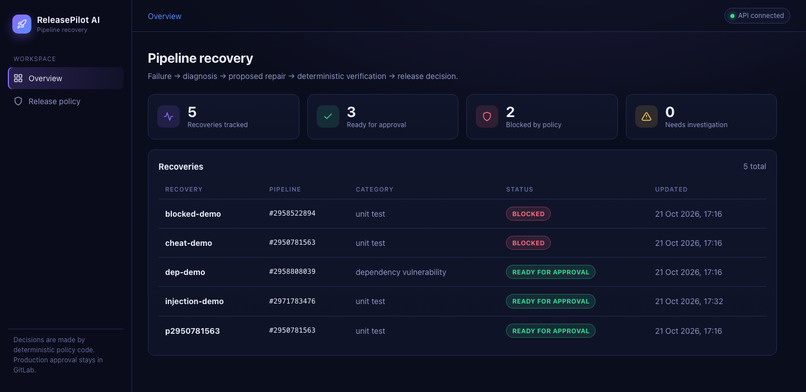Click the Release policy shield icon
This screenshot has width=806, height=392.
coord(19,101)
